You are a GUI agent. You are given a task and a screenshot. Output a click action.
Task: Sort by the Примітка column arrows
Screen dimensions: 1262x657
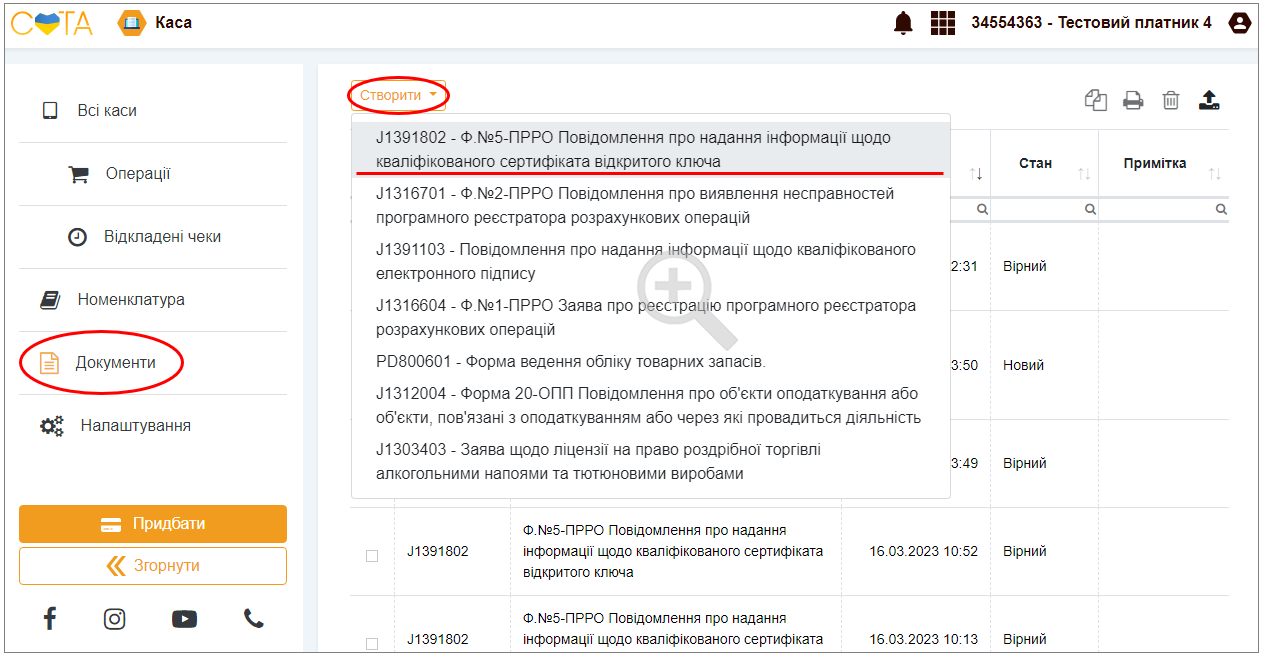(x=1215, y=174)
